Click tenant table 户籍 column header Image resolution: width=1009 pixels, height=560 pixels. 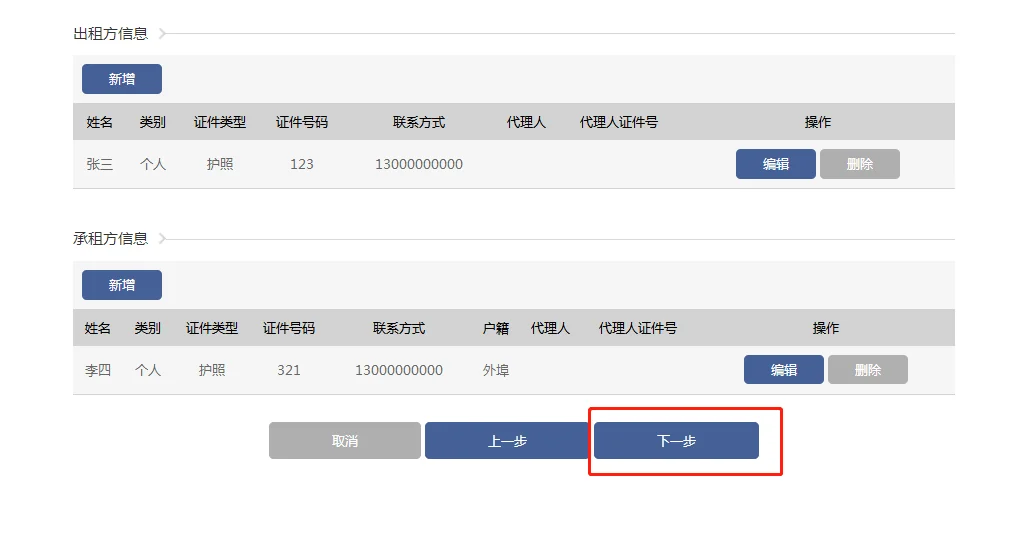496,328
